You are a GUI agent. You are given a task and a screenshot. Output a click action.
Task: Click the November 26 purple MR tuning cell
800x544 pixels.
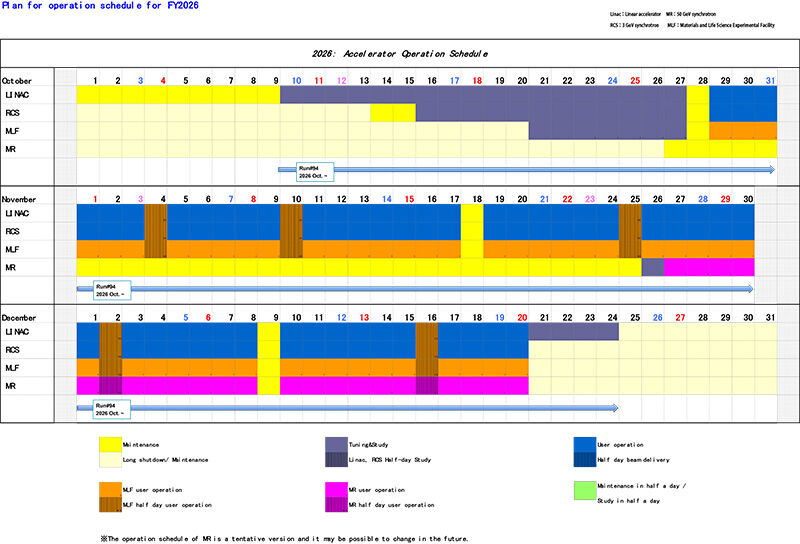tap(653, 267)
